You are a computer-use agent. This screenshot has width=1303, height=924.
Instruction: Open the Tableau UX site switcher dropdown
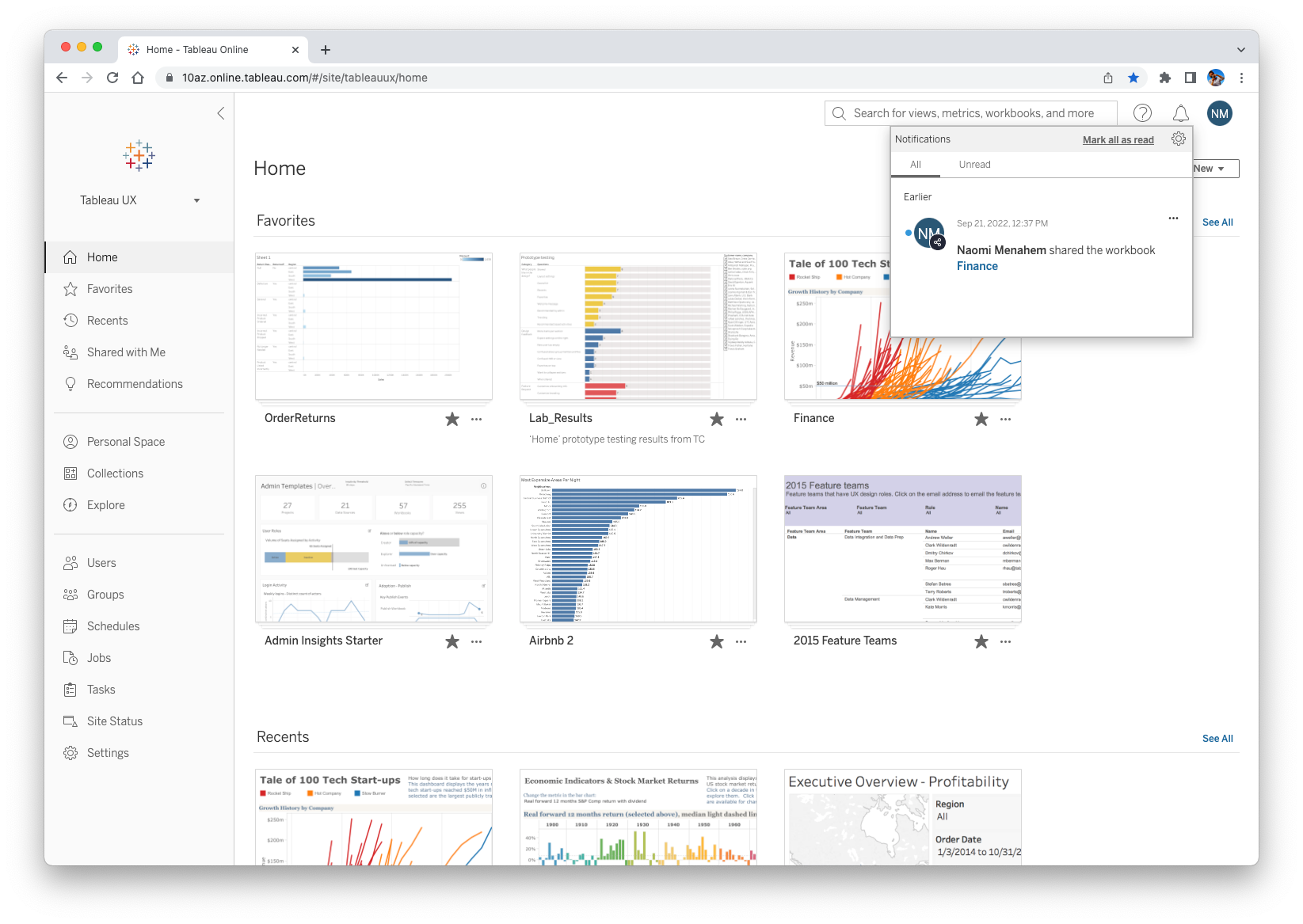coord(139,200)
